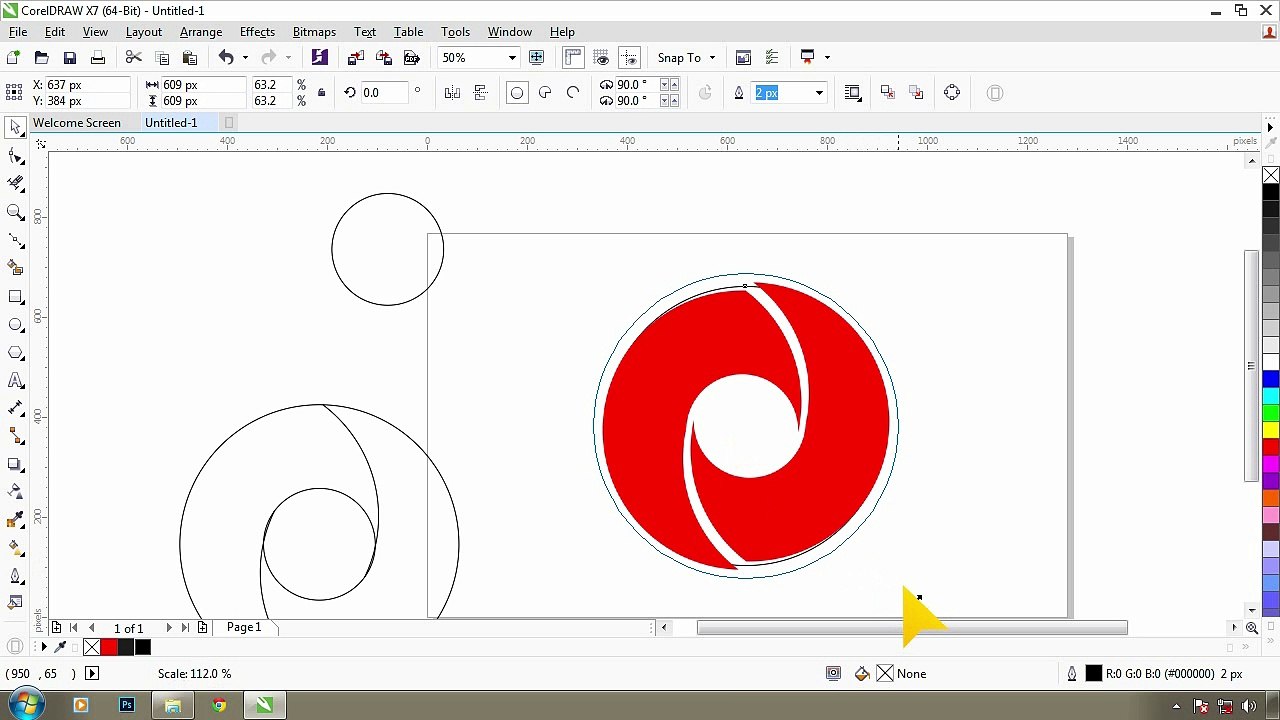Click the Export icon
This screenshot has width=1280, height=720.
coord(383,58)
